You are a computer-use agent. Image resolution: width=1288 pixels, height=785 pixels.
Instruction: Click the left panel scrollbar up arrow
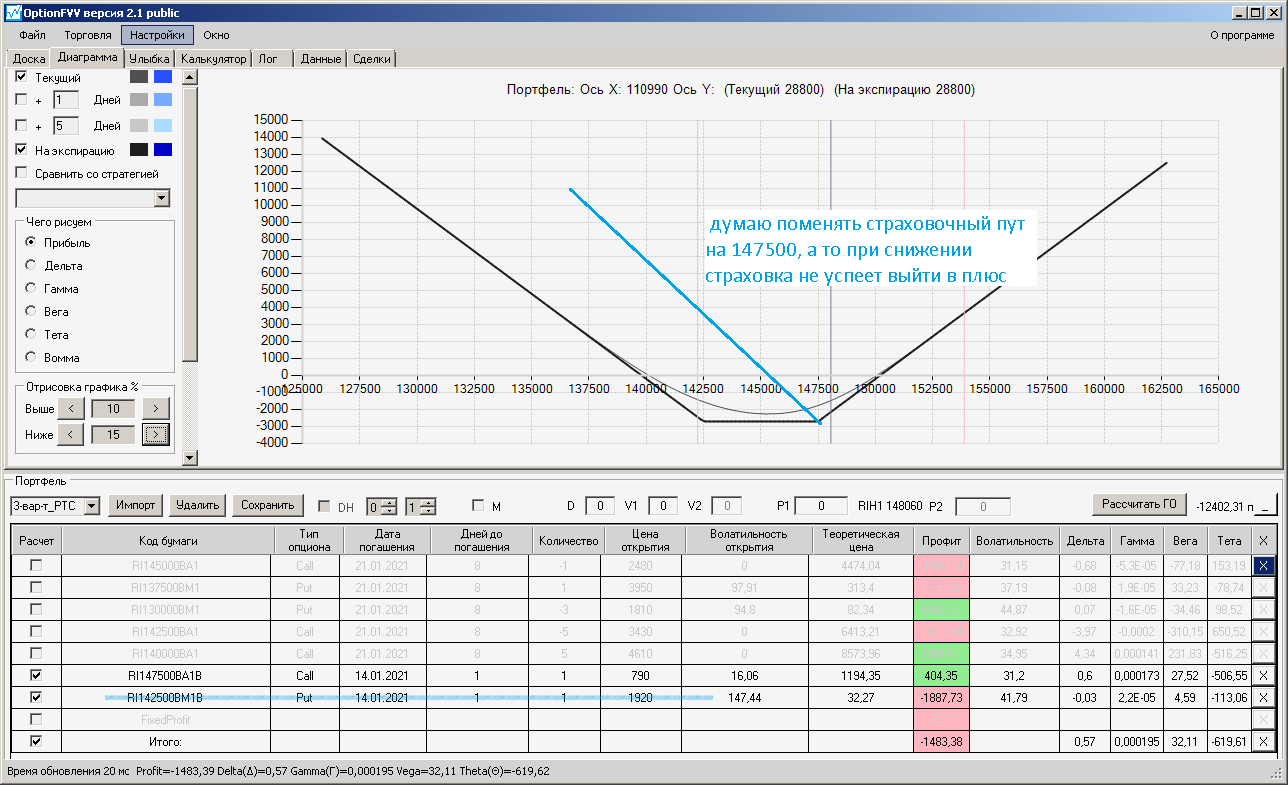click(190, 77)
